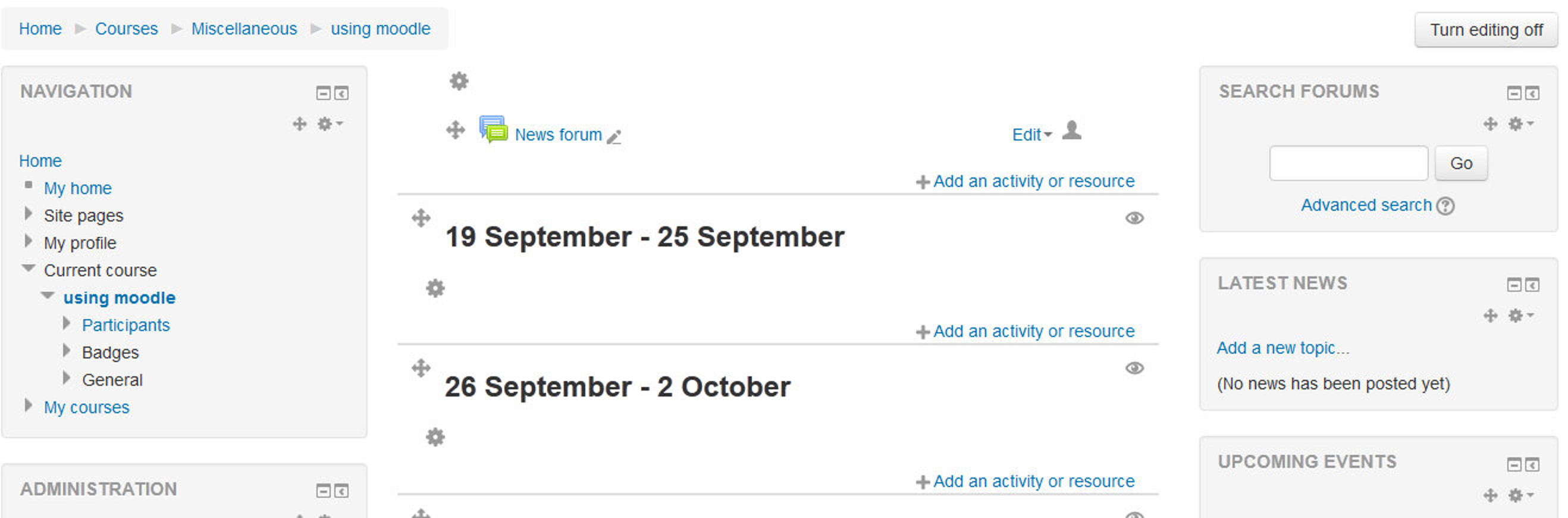
Task: Click the assign roles person icon beside Edit
Action: pyautogui.click(x=1072, y=130)
